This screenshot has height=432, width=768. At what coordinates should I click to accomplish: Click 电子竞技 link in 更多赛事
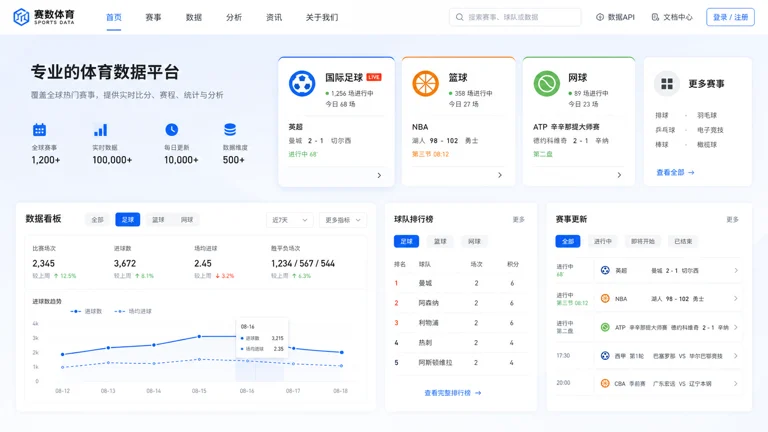click(x=710, y=130)
